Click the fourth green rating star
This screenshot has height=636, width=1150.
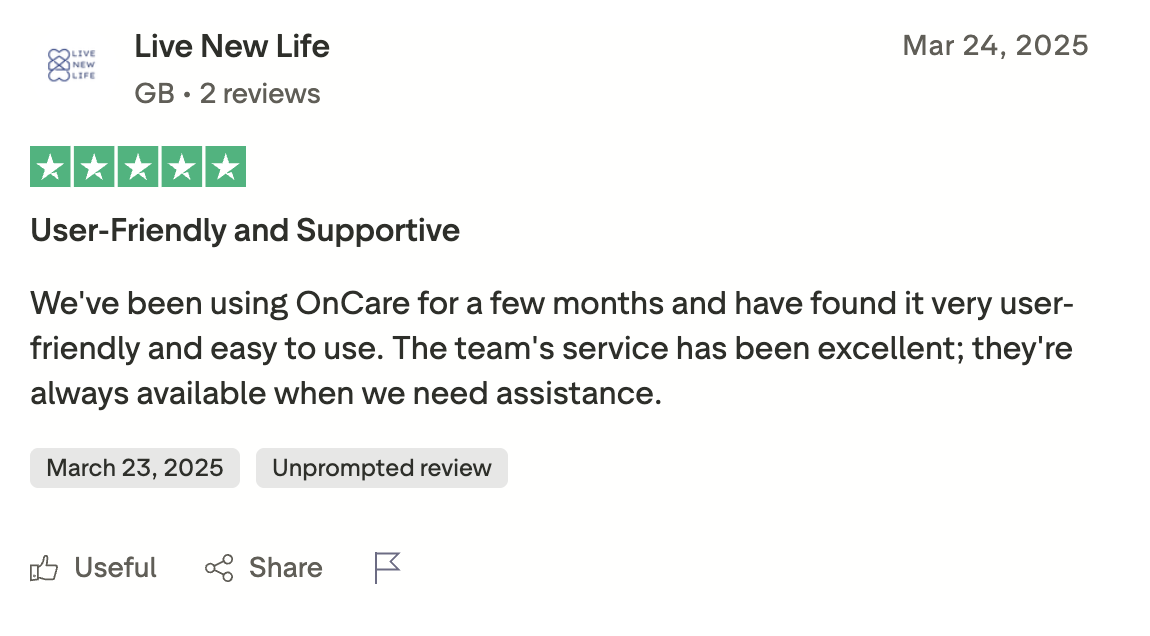(x=182, y=167)
